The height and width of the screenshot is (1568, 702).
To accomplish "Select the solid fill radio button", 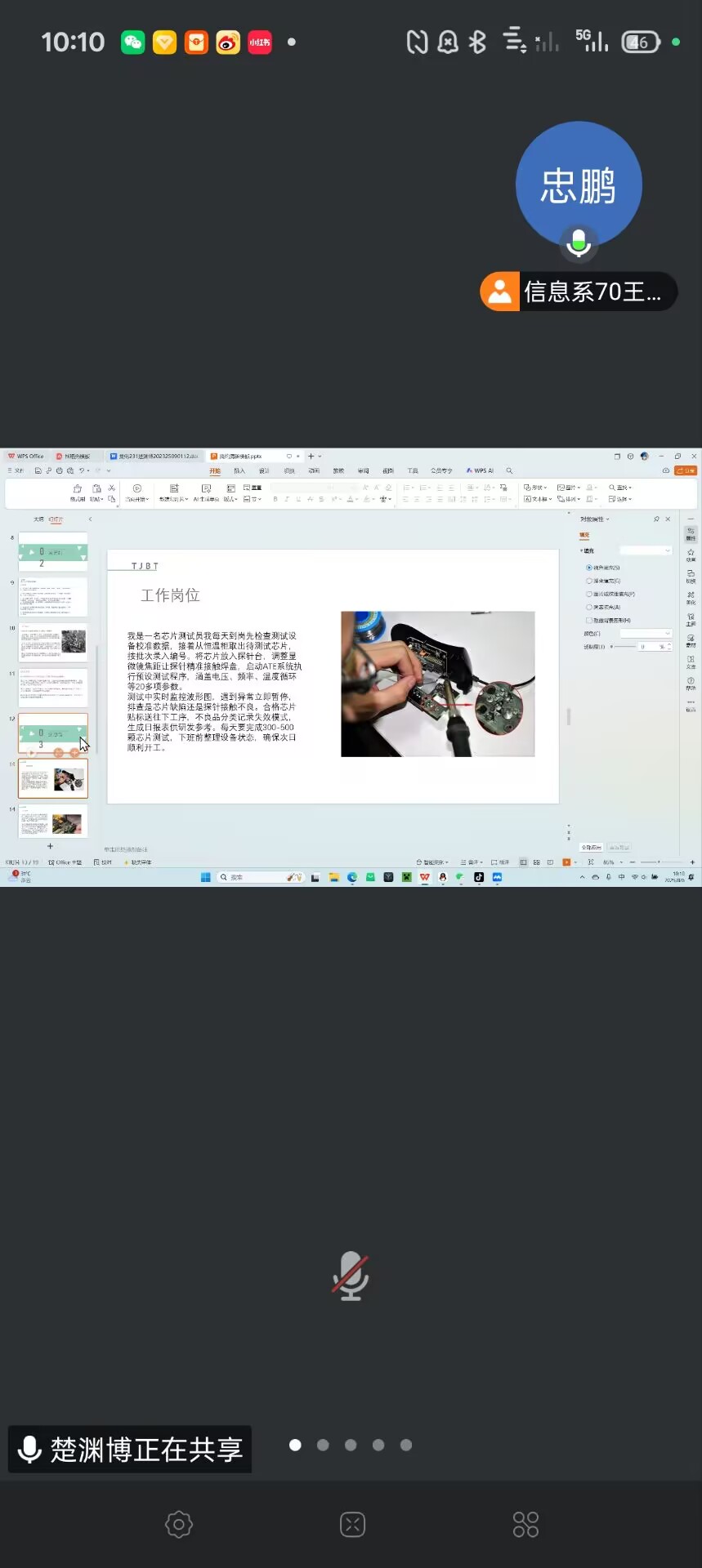I will [x=588, y=568].
